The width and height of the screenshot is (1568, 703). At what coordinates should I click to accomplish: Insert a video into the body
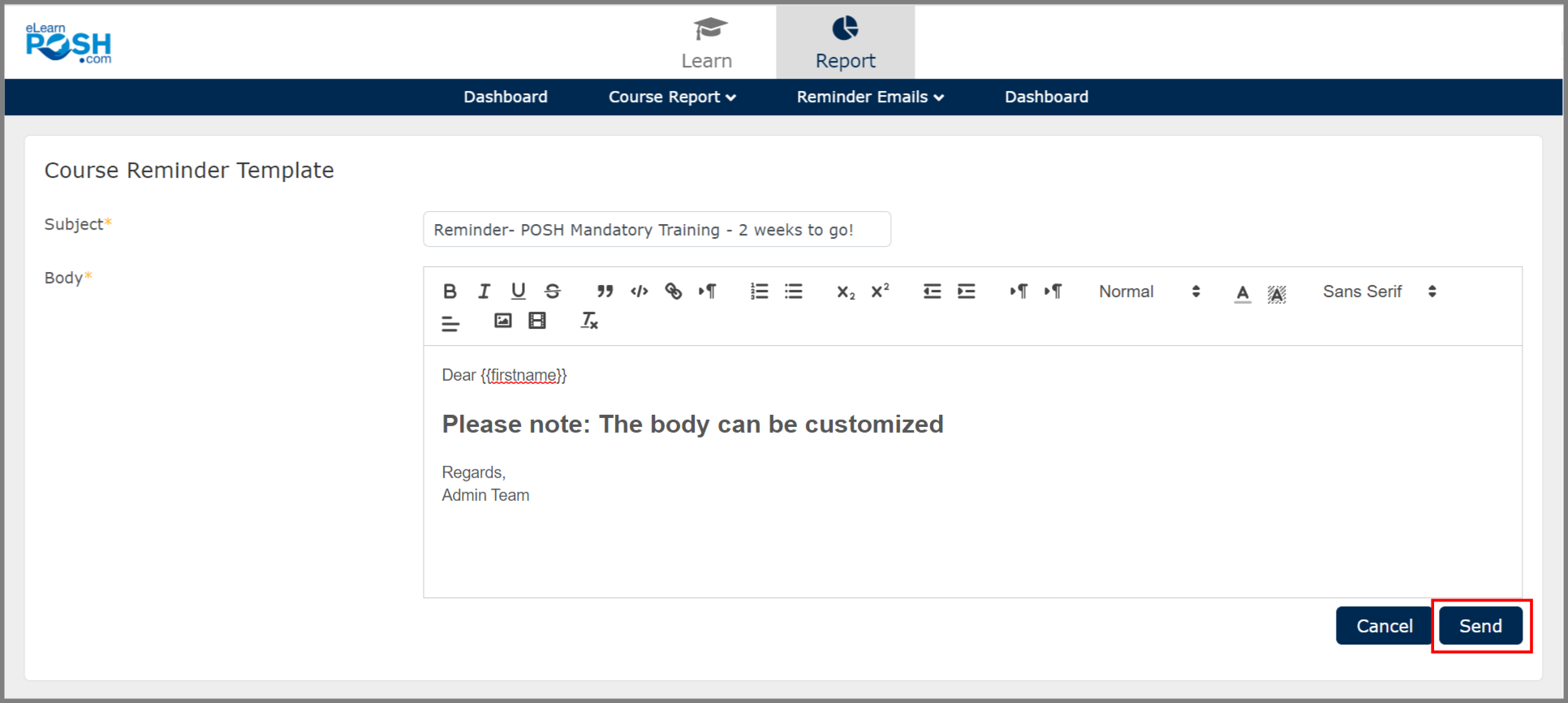coord(537,321)
